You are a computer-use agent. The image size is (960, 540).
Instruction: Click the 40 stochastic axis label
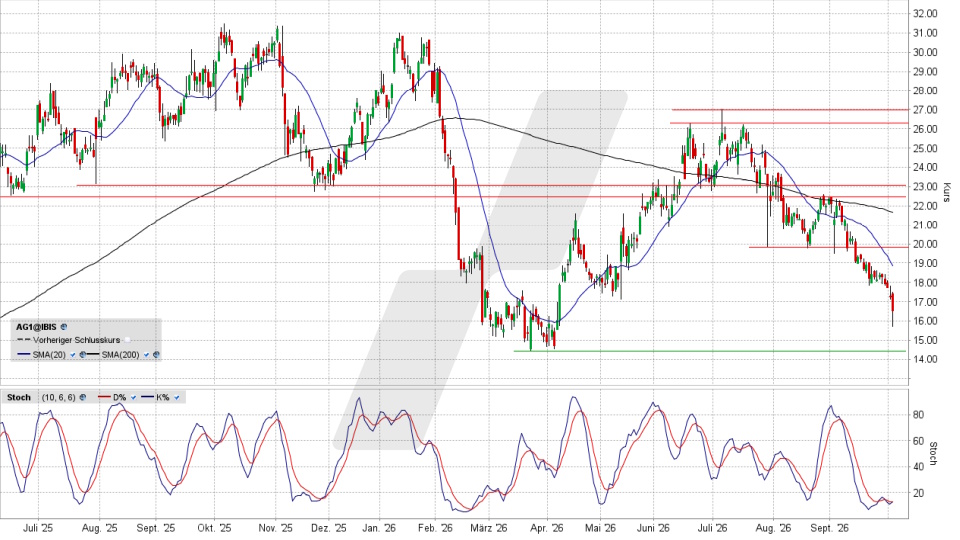(918, 467)
